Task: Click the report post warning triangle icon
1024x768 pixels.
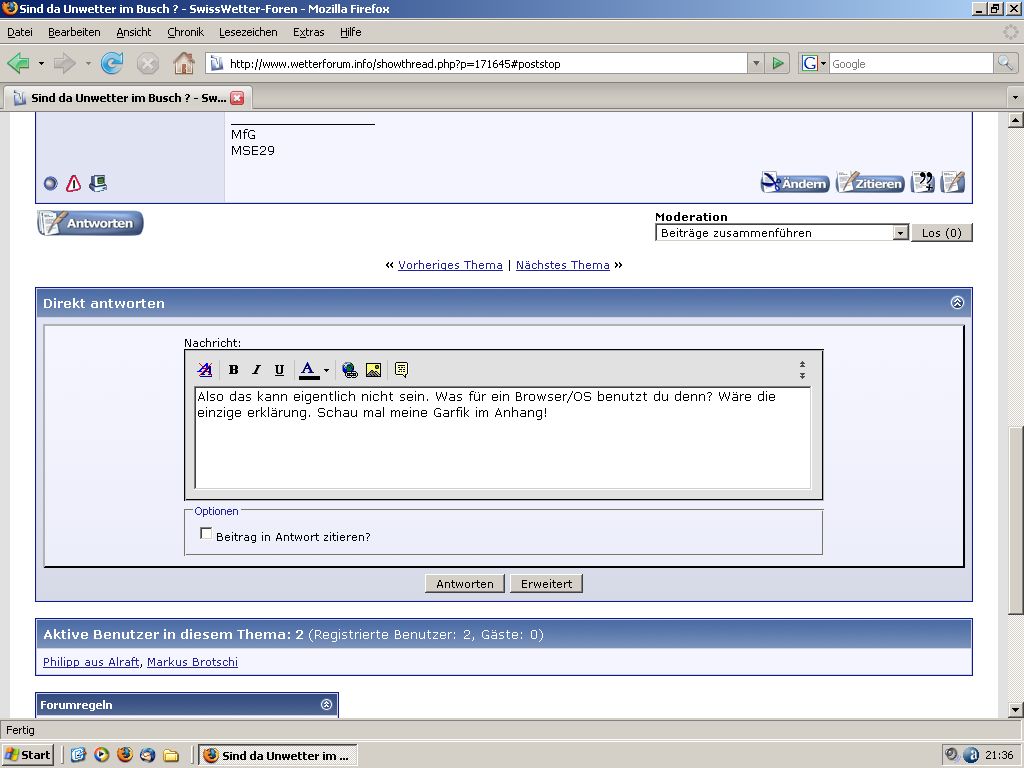Action: [73, 184]
